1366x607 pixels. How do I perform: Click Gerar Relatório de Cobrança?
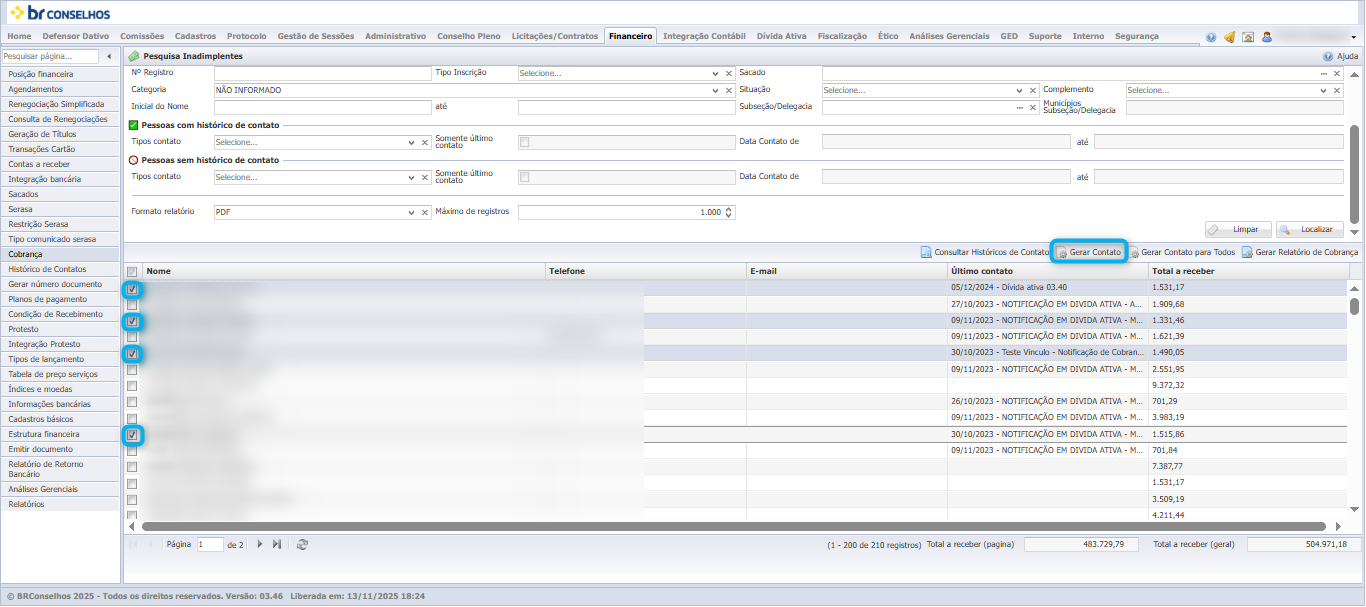[1300, 252]
